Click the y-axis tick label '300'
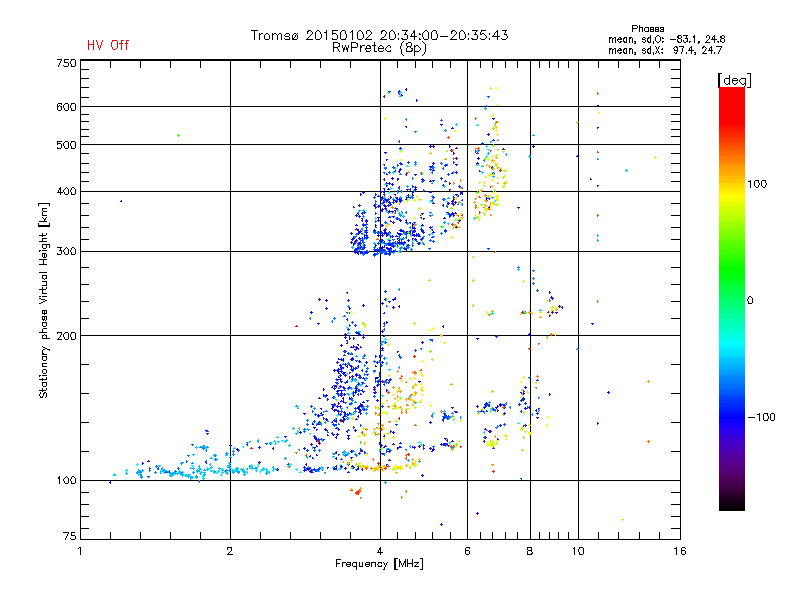 point(66,251)
